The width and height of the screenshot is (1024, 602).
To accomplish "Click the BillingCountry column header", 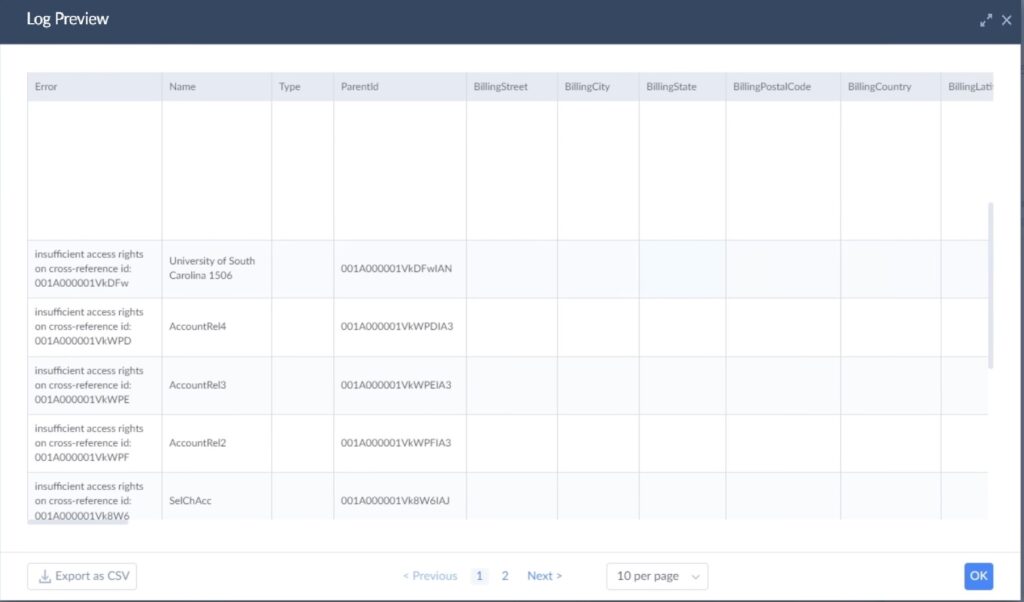I will [x=891, y=87].
